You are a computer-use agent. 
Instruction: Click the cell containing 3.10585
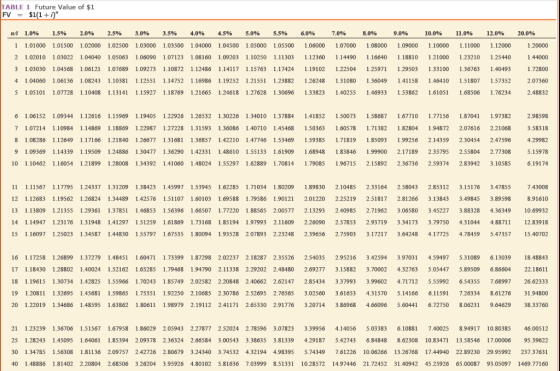tap(500, 164)
